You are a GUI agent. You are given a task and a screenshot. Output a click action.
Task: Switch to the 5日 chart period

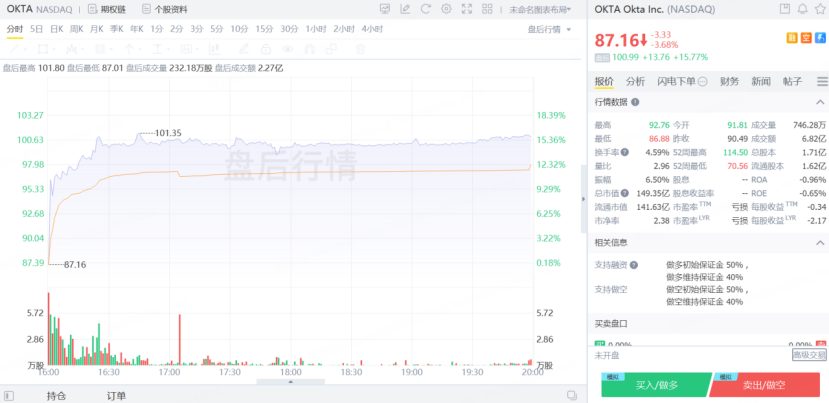(x=36, y=29)
